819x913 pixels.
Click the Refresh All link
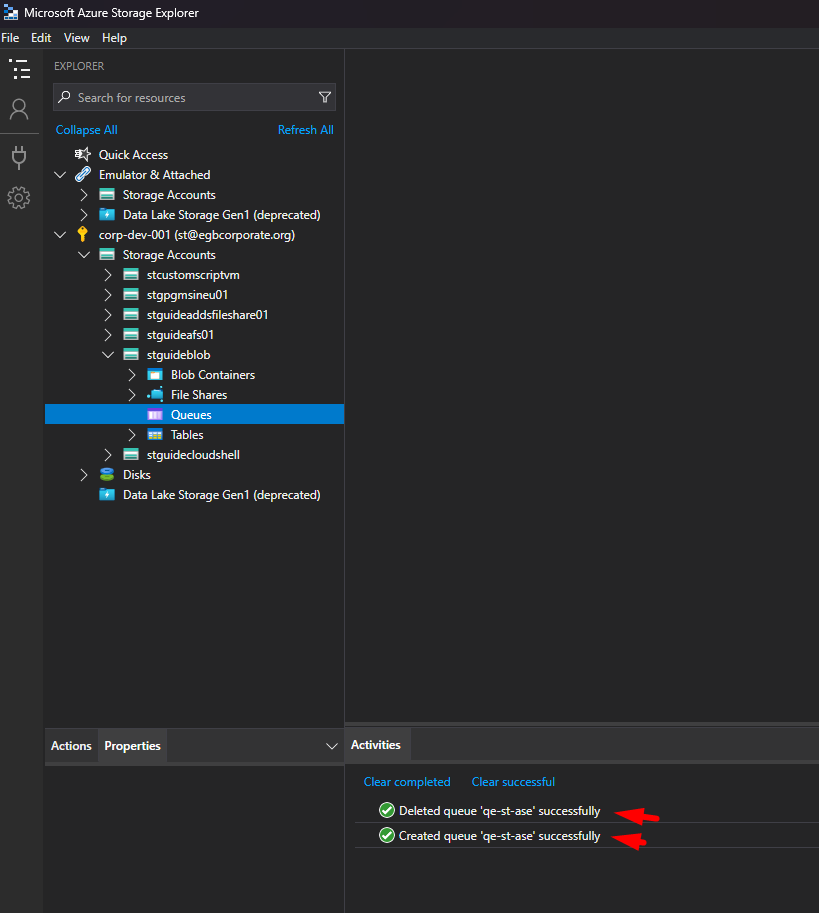click(x=306, y=129)
